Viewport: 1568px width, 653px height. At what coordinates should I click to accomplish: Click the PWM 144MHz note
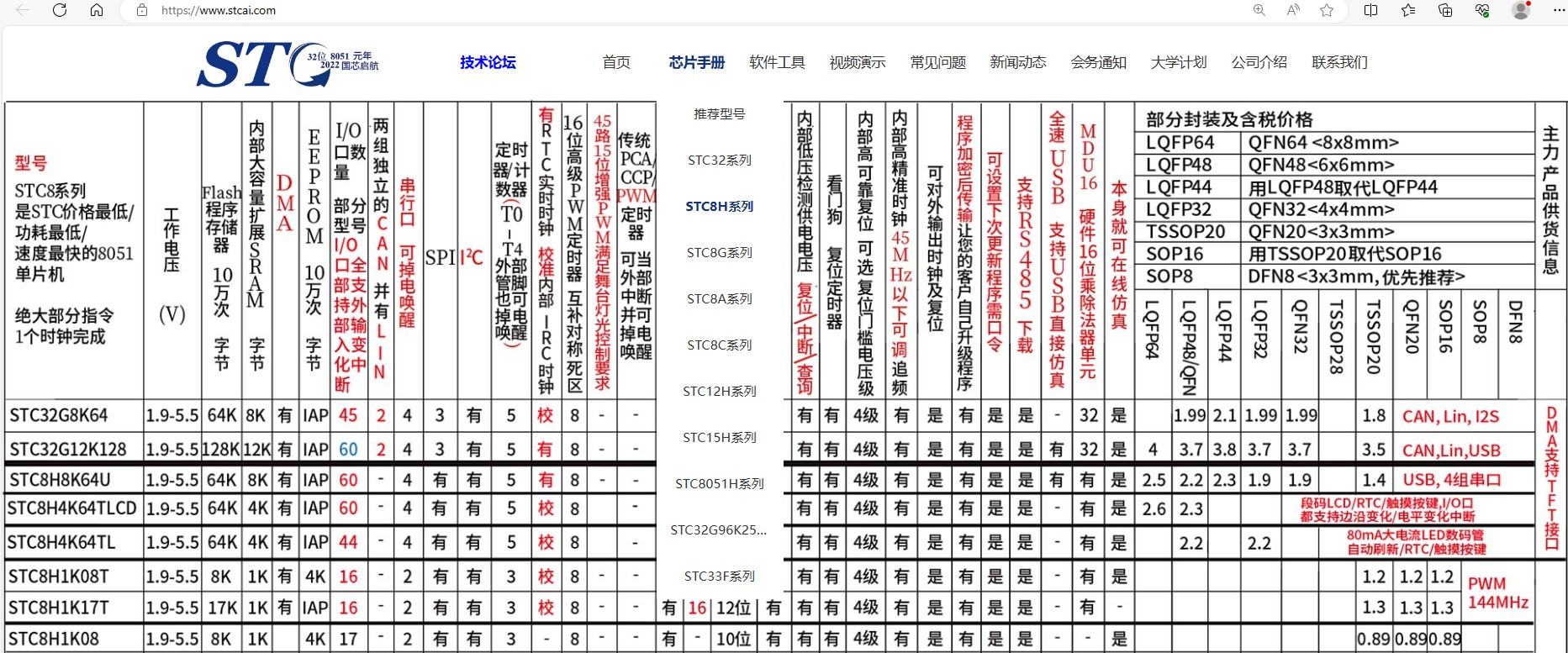pos(1497,592)
